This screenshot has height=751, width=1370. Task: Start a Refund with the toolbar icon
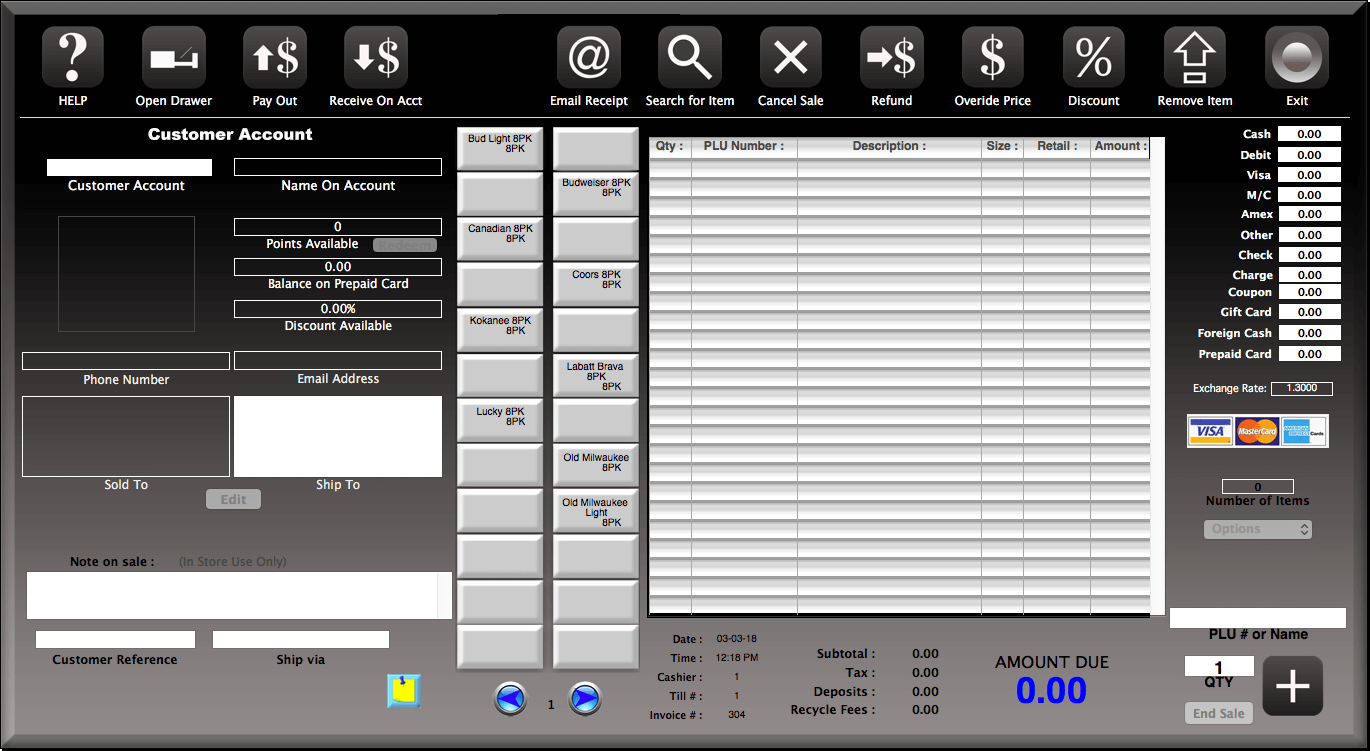[x=891, y=57]
